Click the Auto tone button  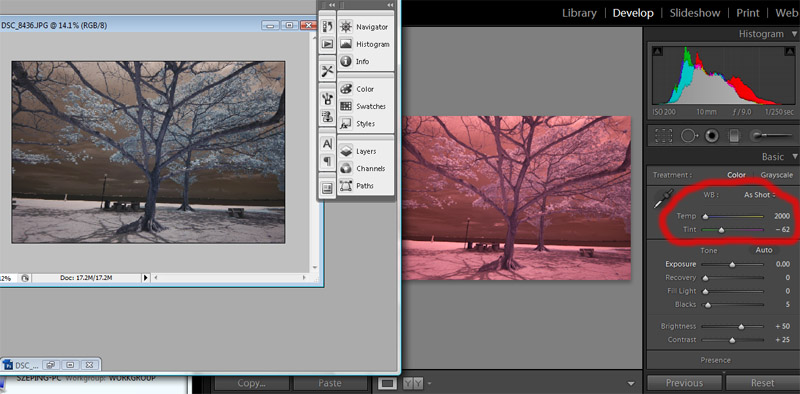click(764, 250)
